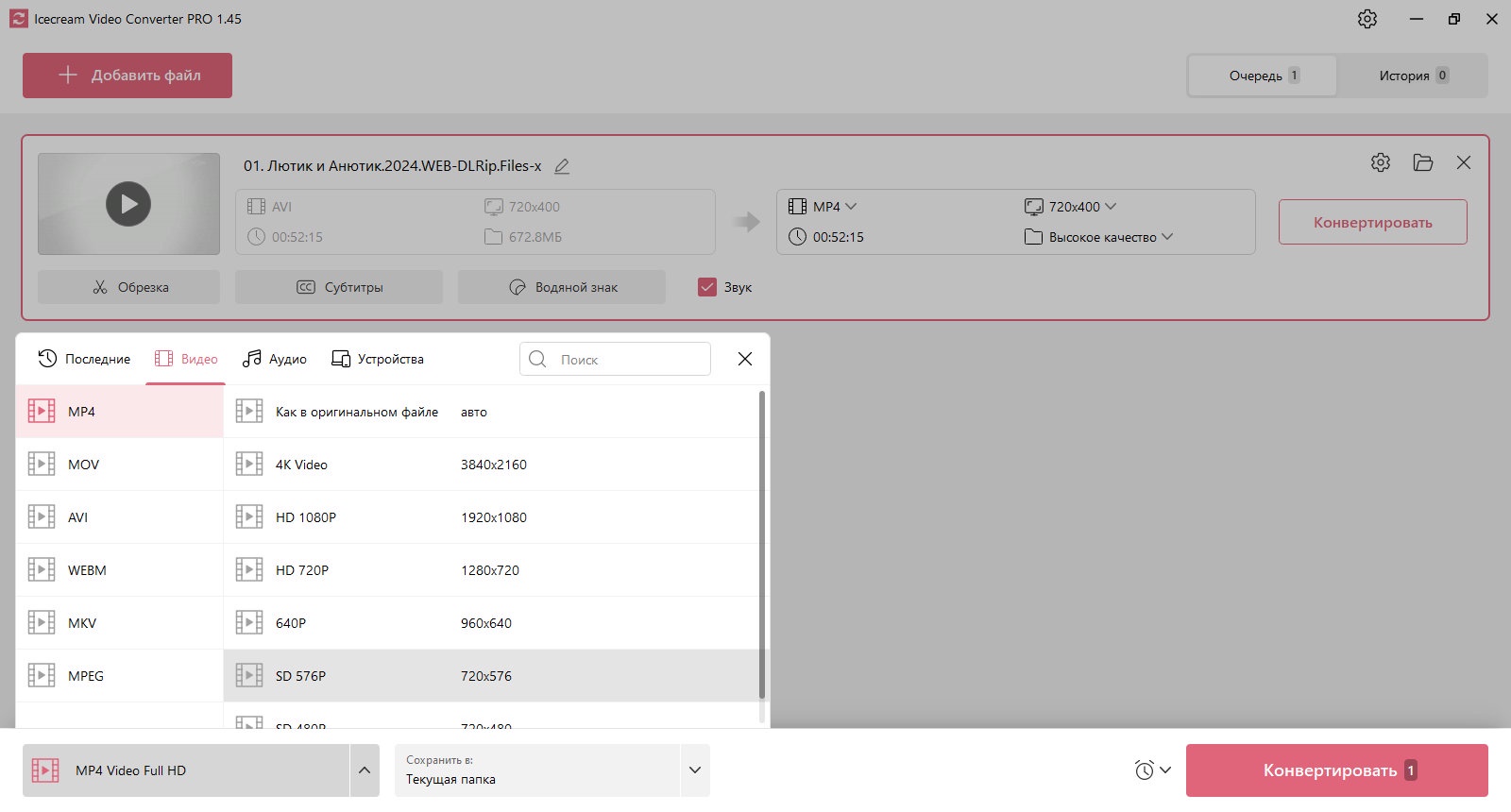Viewport: 1511px width, 812px height.
Task: Click the Поиск search field
Action: pos(615,359)
